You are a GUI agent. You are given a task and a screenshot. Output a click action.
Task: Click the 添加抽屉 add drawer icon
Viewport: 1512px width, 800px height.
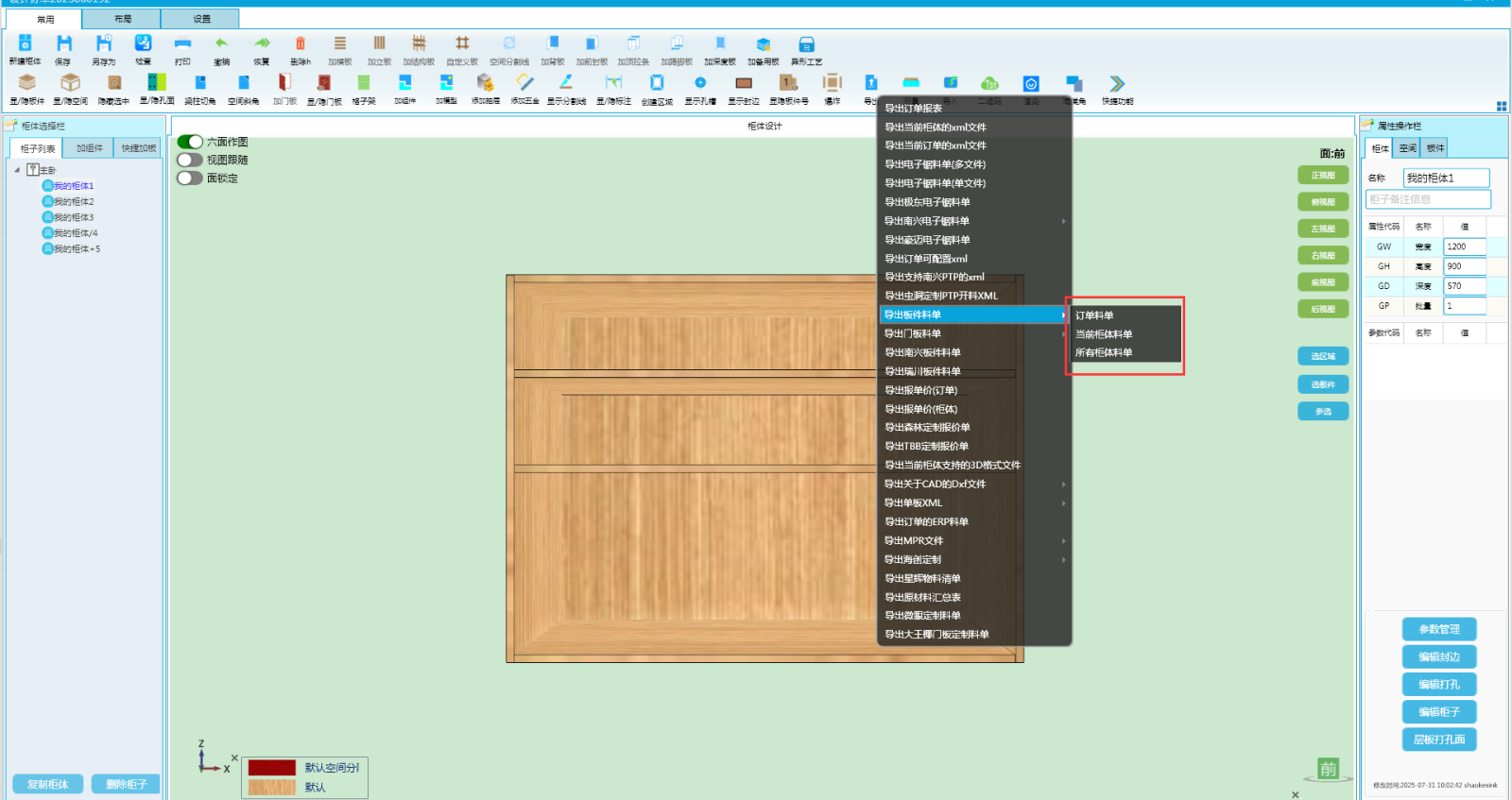tap(485, 83)
